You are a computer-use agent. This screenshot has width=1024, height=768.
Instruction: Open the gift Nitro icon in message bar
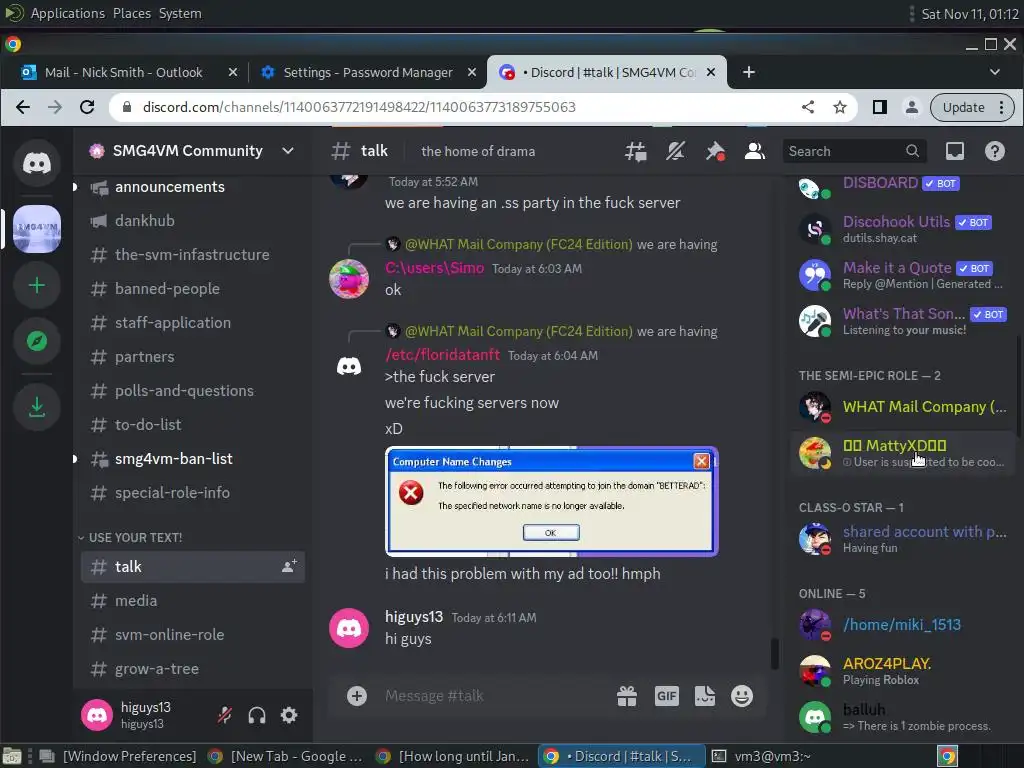(627, 696)
